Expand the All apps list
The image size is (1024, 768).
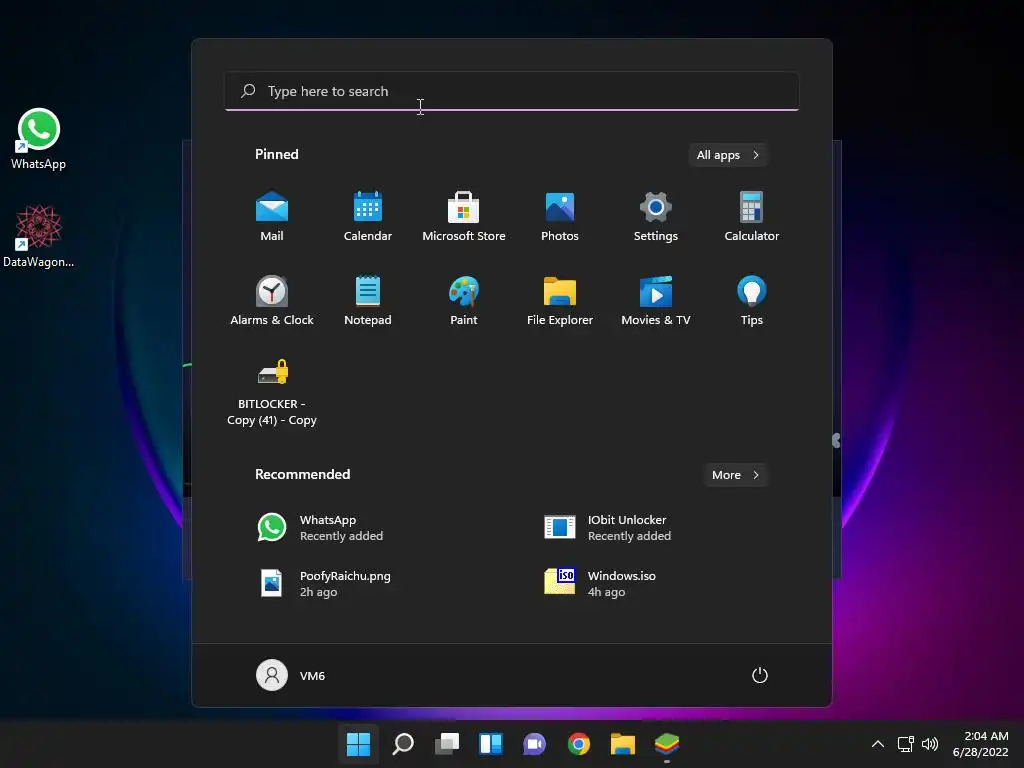[x=728, y=155]
